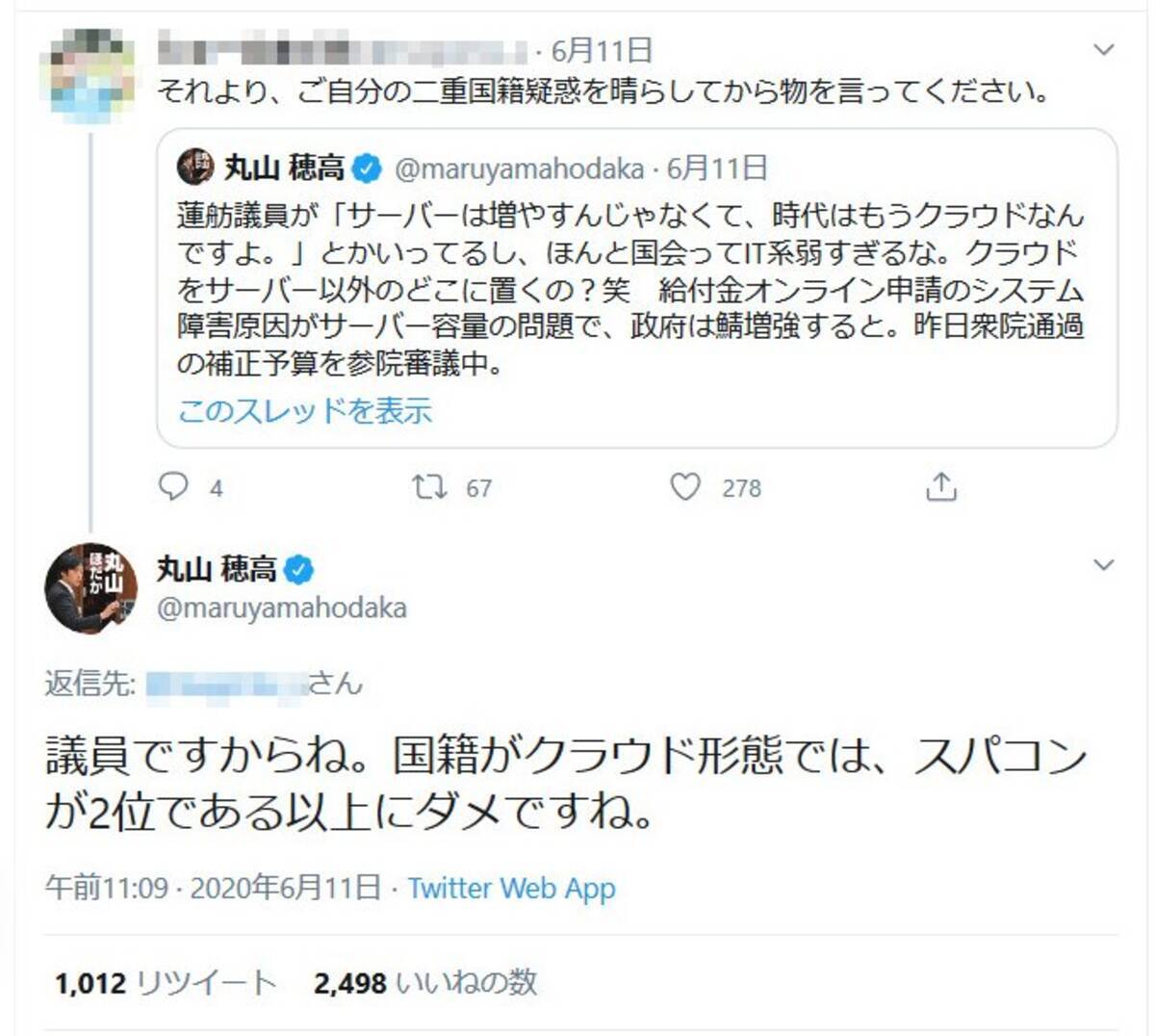View the 1,012 リツイート list

(165, 983)
